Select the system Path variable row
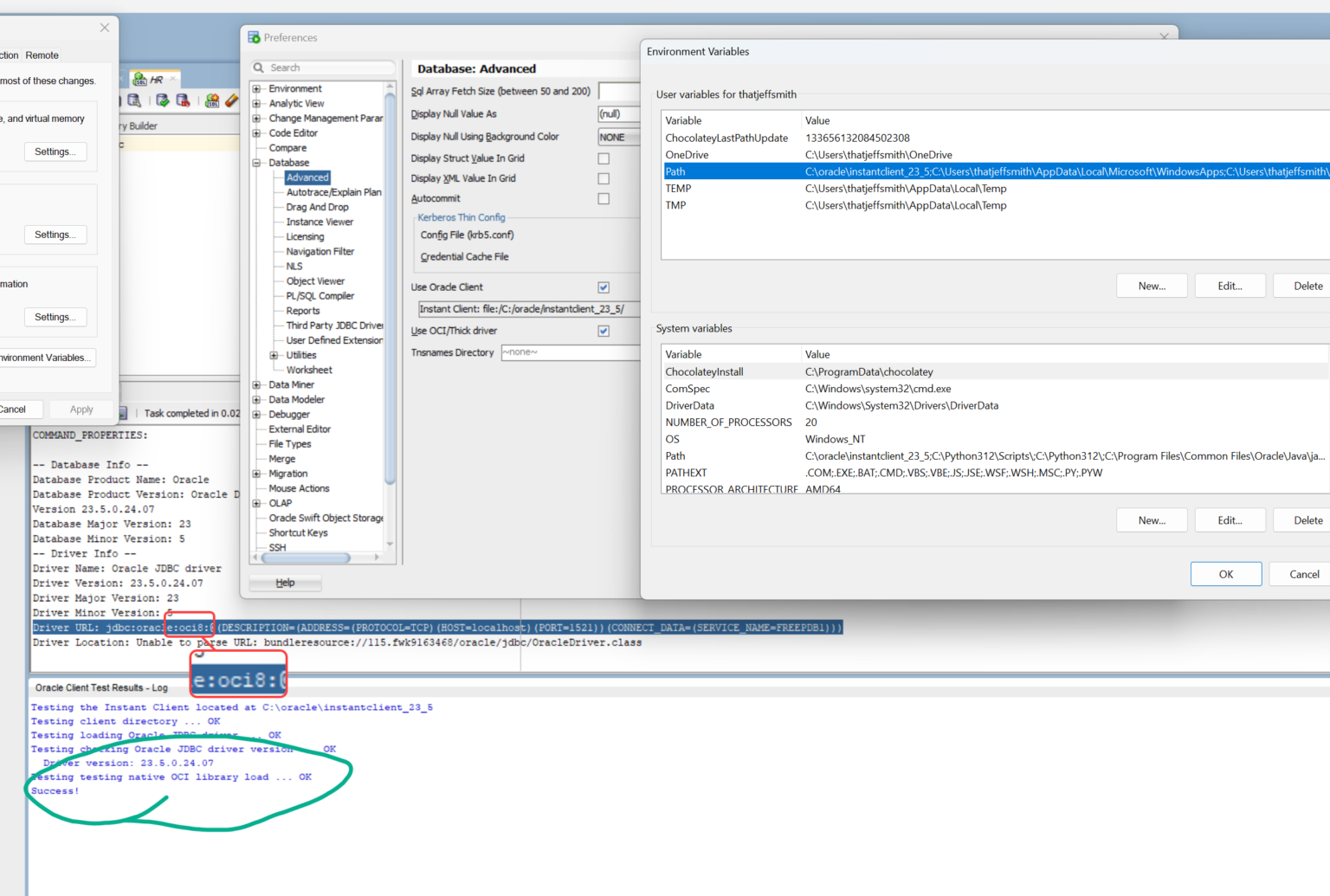This screenshot has width=1330, height=896. [x=996, y=456]
